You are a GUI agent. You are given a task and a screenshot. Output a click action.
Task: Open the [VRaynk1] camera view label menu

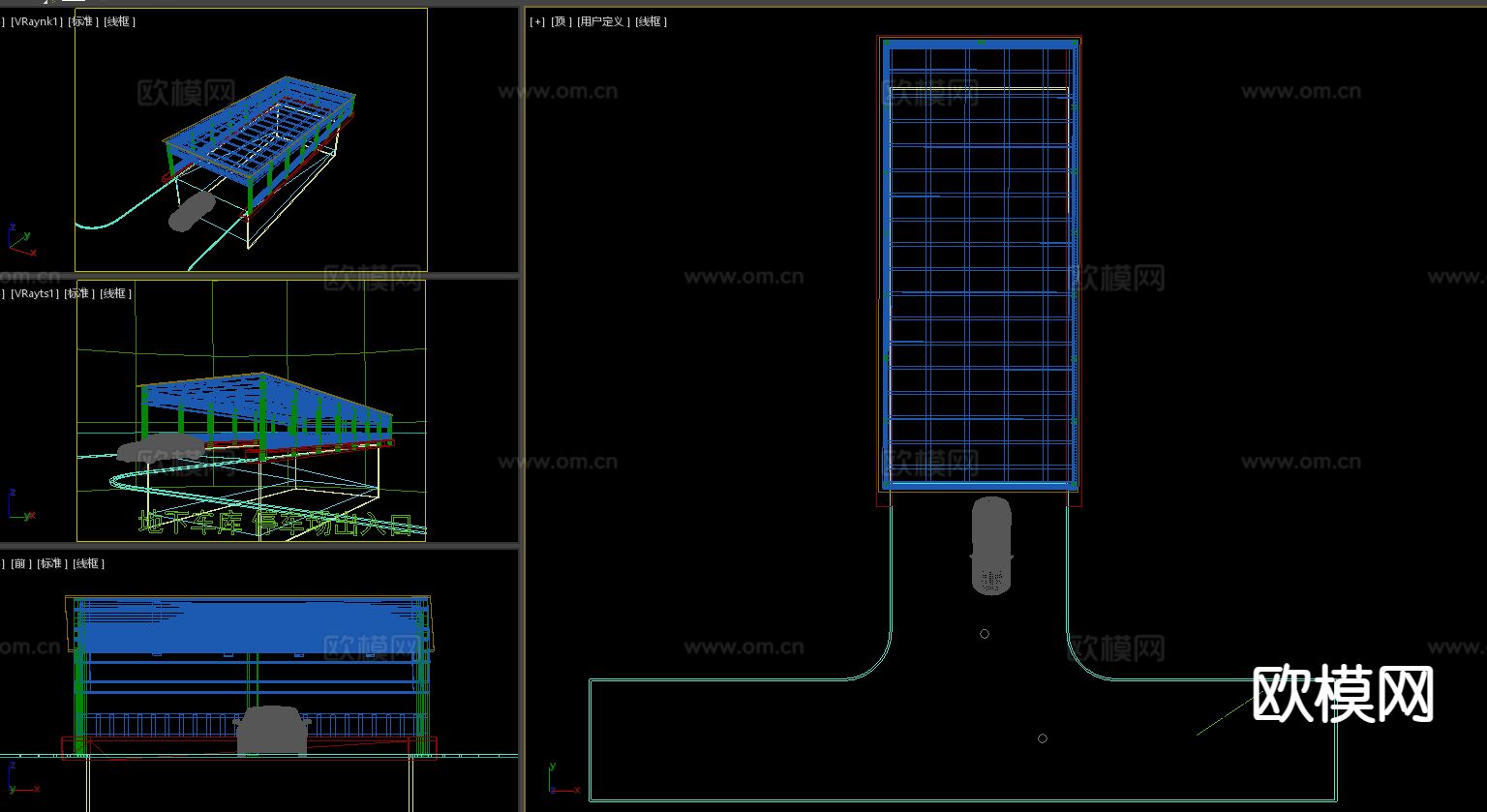click(x=37, y=21)
